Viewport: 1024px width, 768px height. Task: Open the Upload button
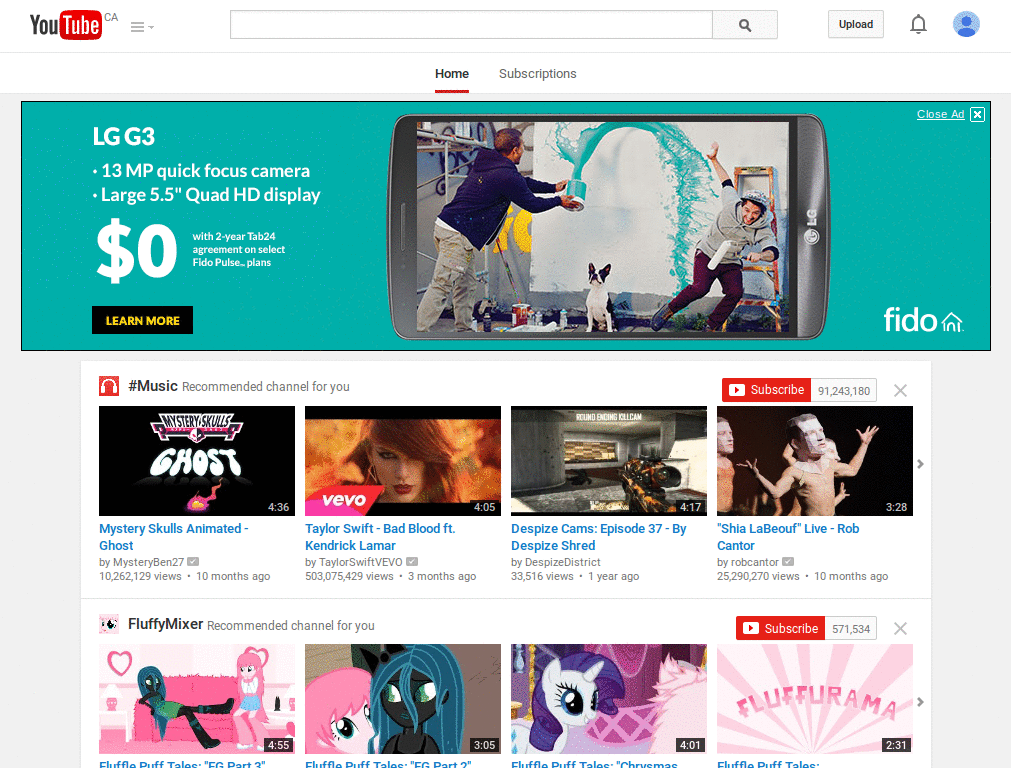coord(856,24)
